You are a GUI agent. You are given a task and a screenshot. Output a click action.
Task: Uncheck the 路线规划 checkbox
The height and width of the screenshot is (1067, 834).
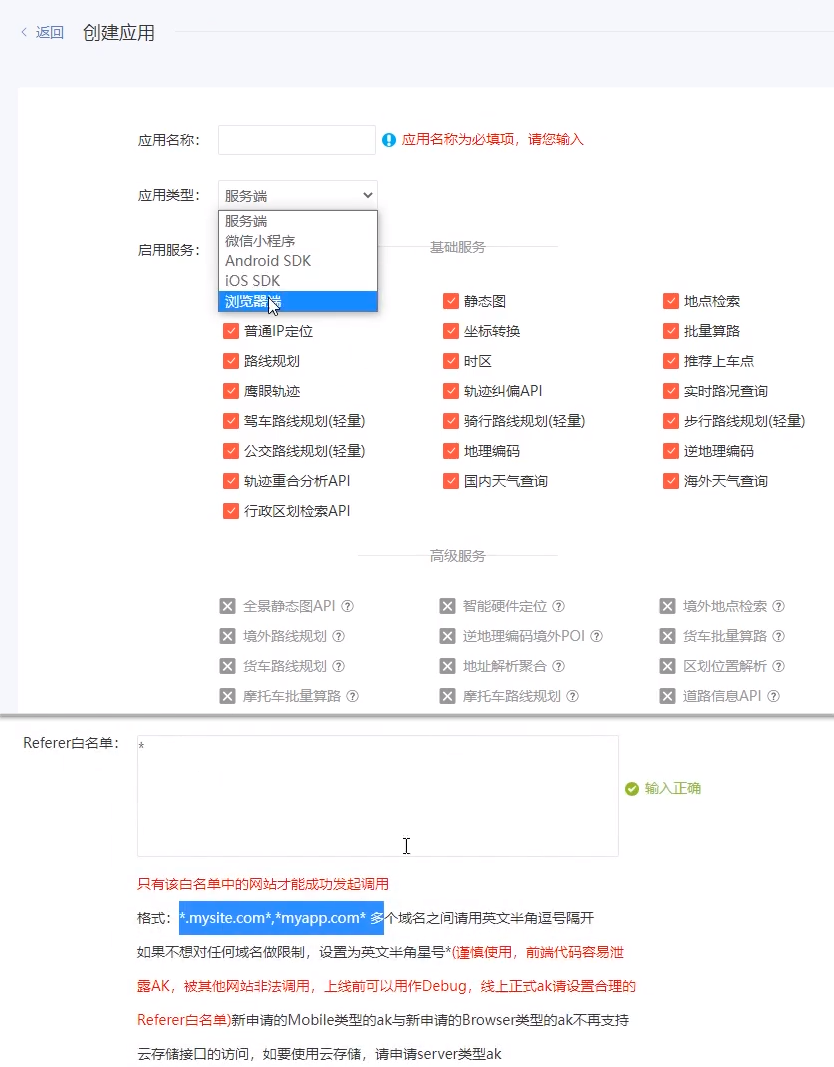coord(231,361)
